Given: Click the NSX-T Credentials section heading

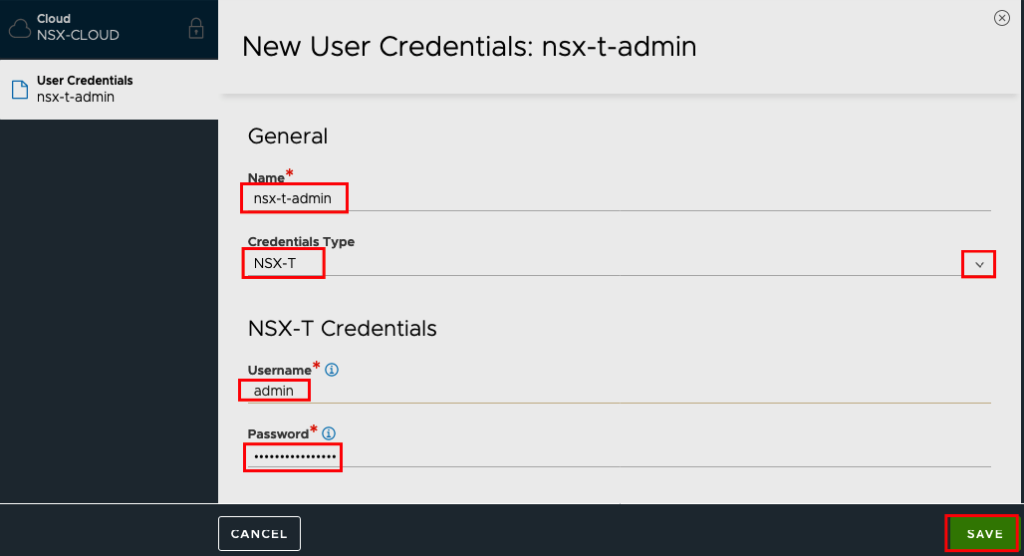Looking at the screenshot, I should click(342, 328).
